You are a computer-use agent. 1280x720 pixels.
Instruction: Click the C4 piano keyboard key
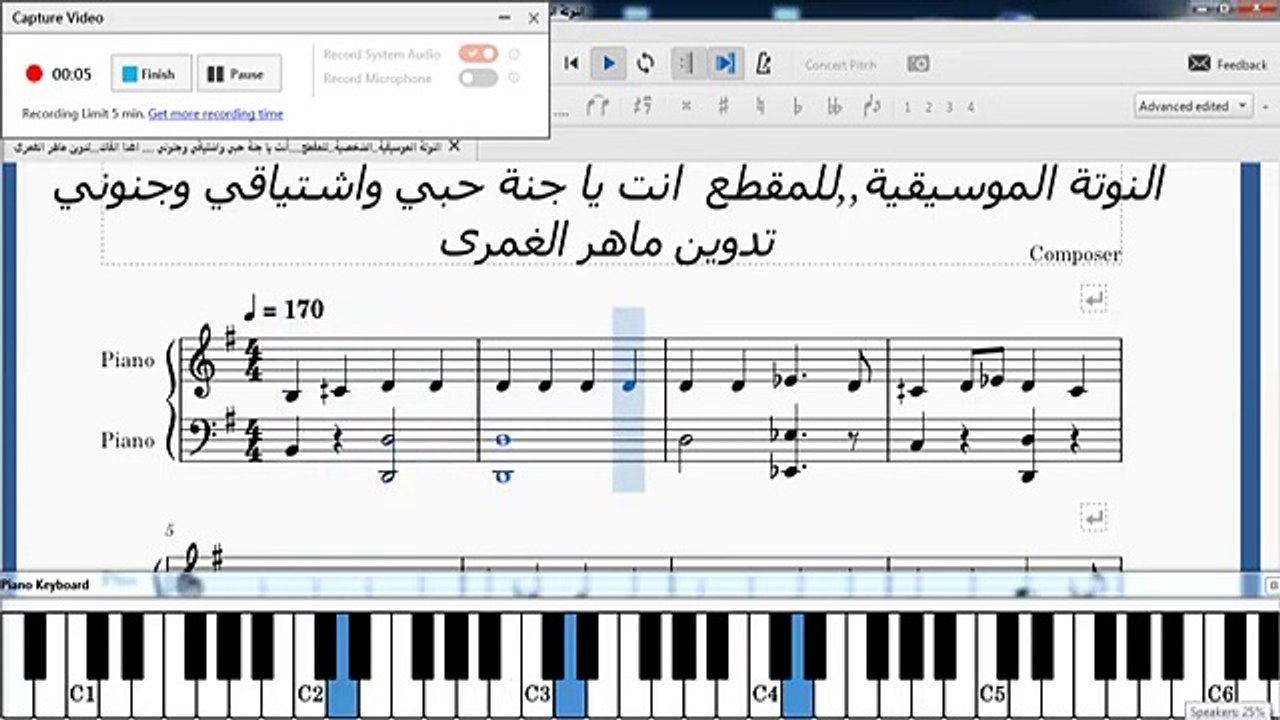(x=764, y=693)
